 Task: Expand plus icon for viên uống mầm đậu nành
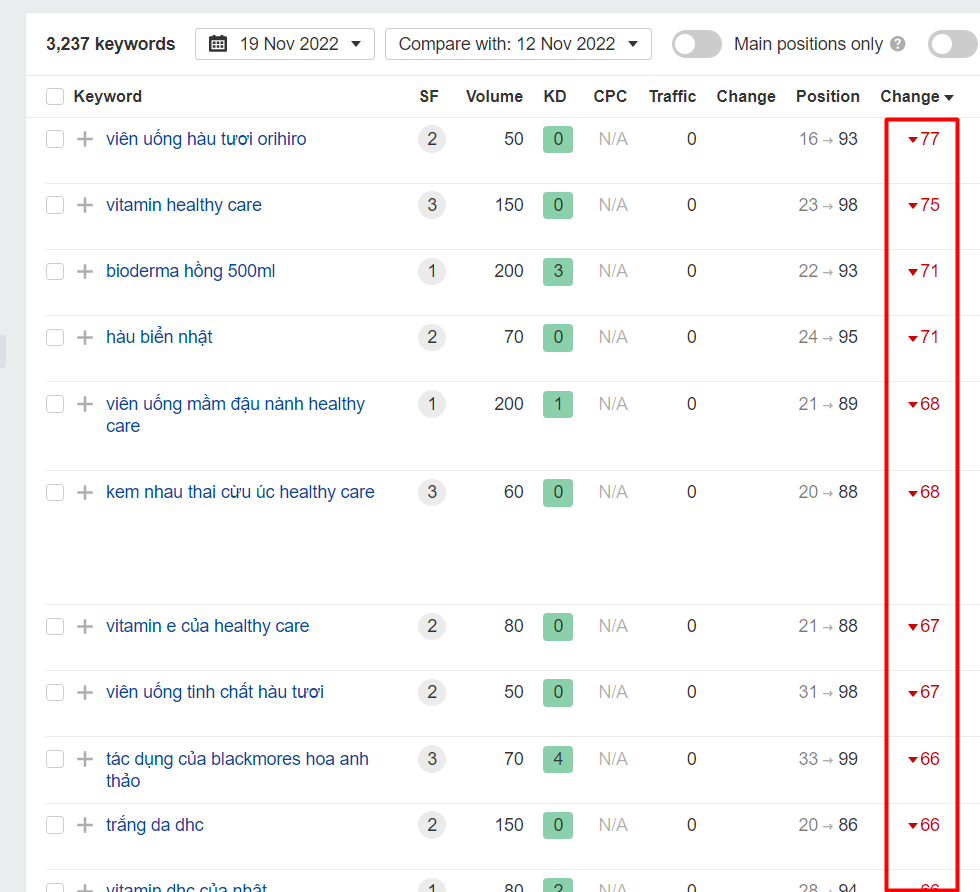coord(85,404)
